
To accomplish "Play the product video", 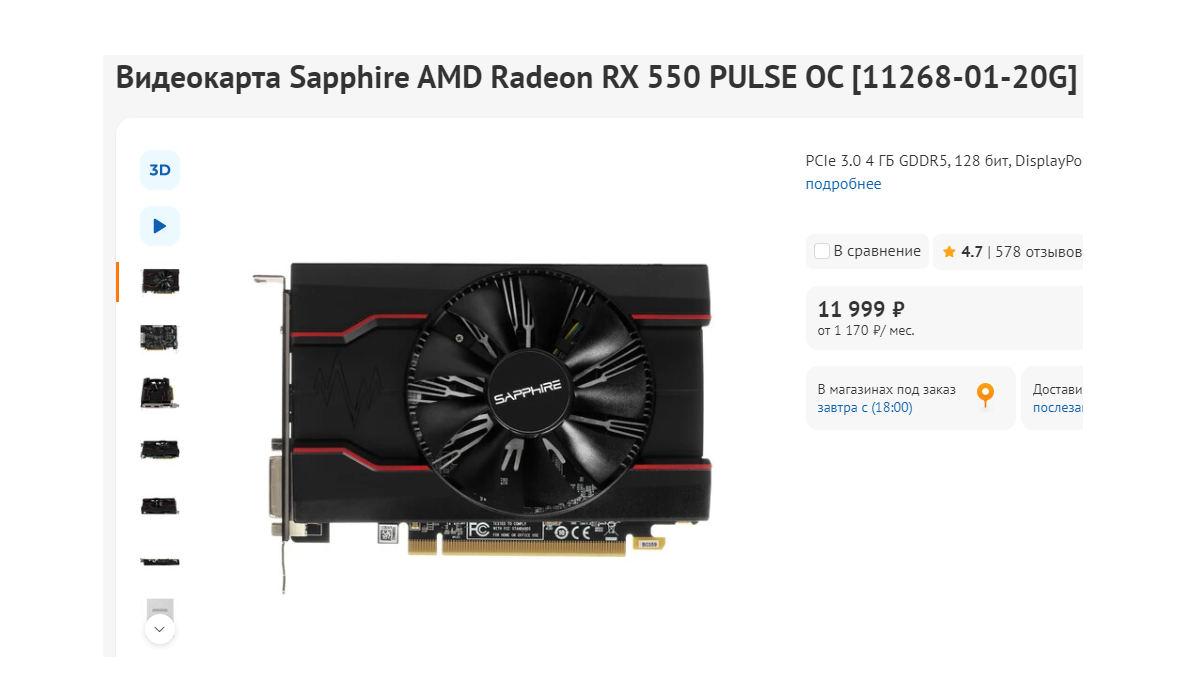I will (160, 226).
